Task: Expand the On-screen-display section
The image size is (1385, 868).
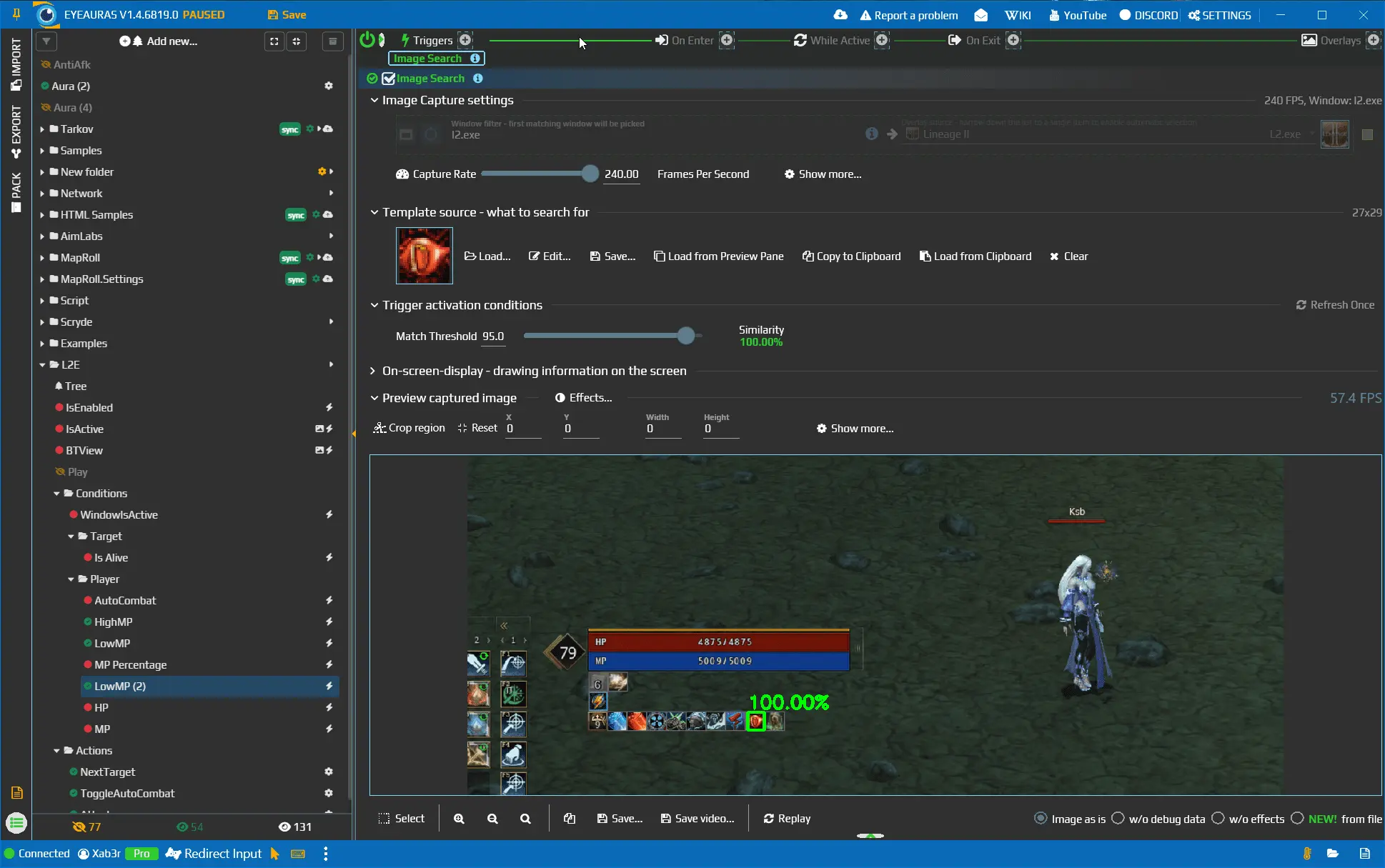Action: (373, 371)
